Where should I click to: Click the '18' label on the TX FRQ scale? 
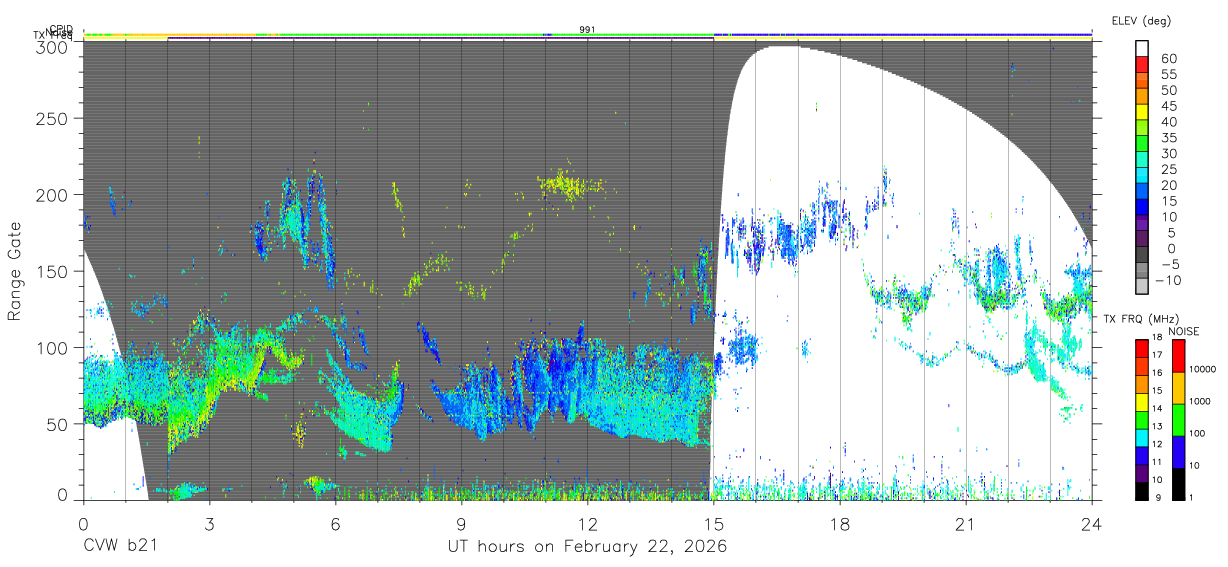tap(1157, 338)
